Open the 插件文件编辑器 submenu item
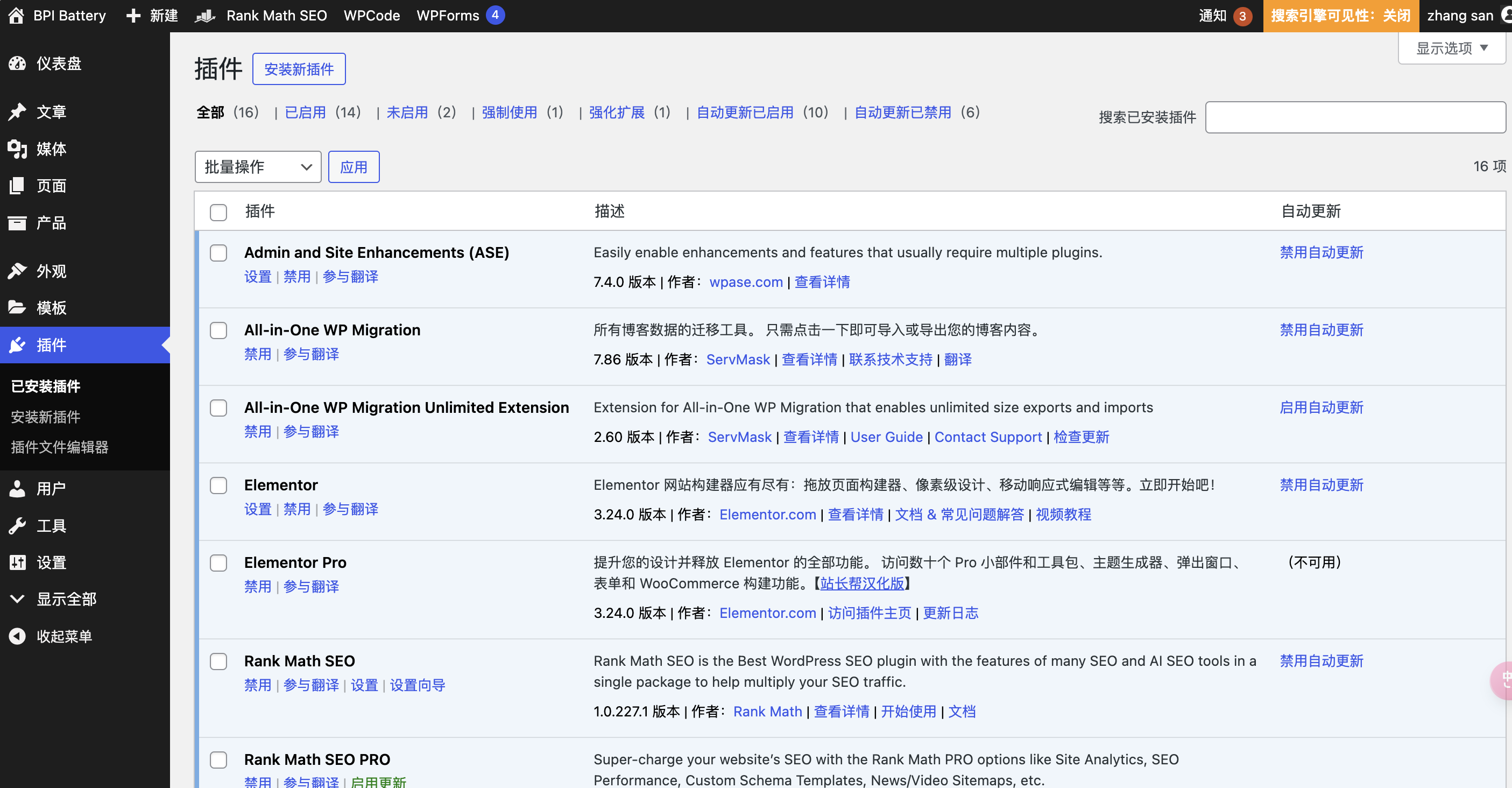This screenshot has height=788, width=1512. tap(59, 447)
